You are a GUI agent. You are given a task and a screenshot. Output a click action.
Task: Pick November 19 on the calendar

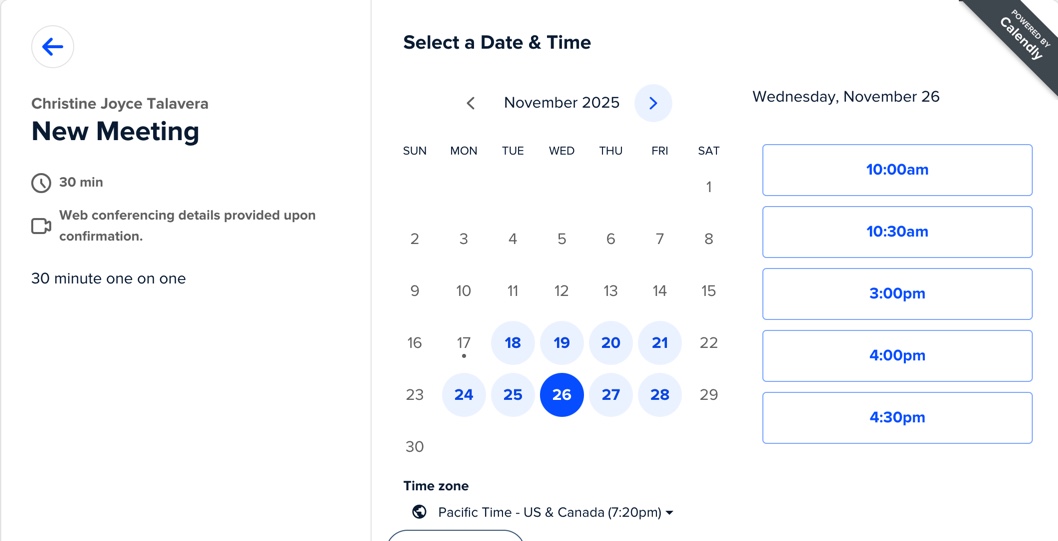562,343
